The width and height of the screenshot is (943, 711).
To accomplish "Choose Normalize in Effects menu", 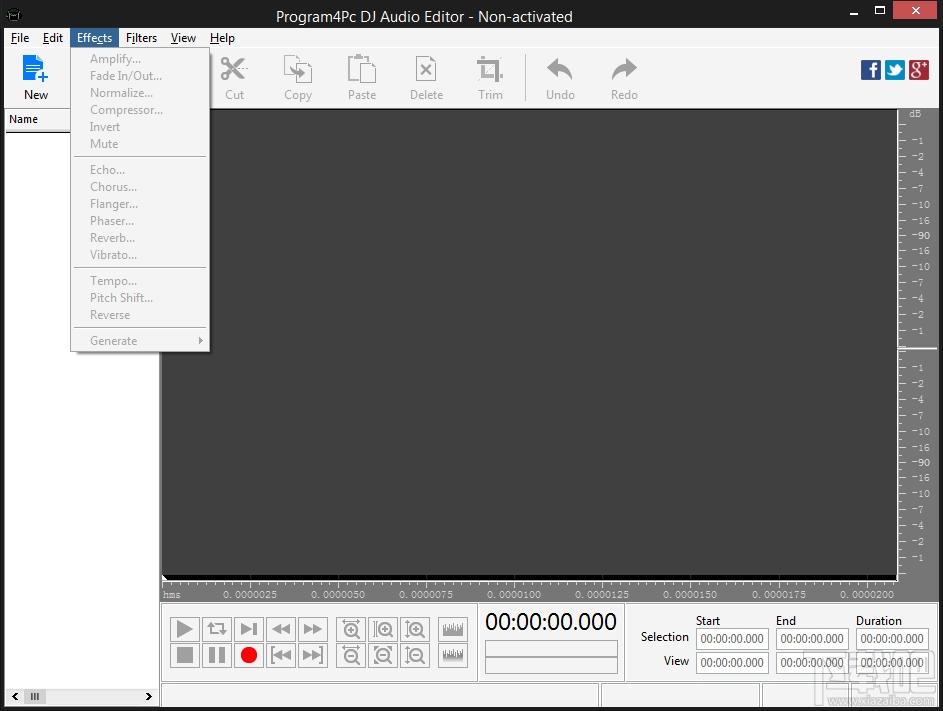I will tap(140, 93).
